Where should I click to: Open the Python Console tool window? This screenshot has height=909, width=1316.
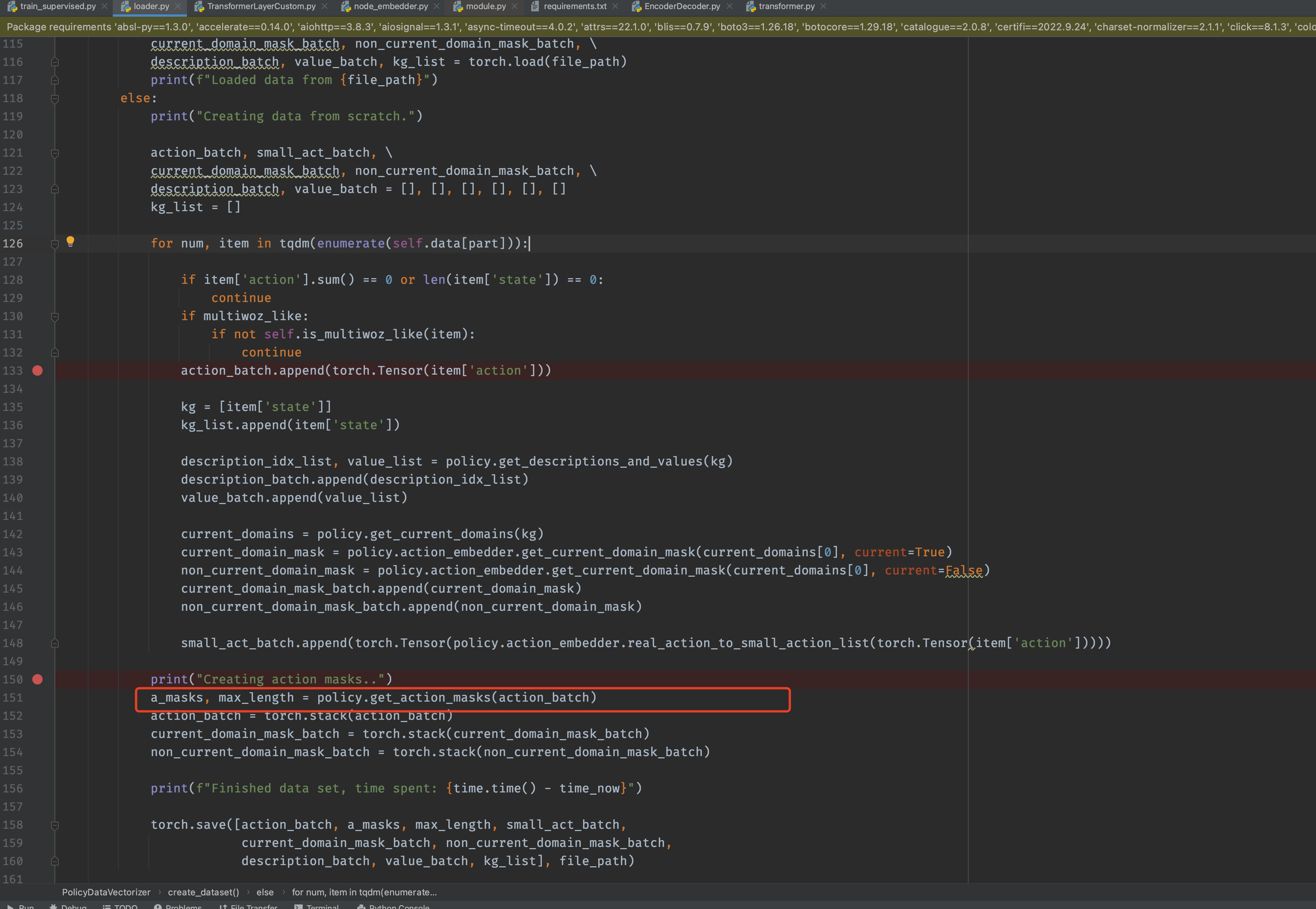click(x=398, y=906)
